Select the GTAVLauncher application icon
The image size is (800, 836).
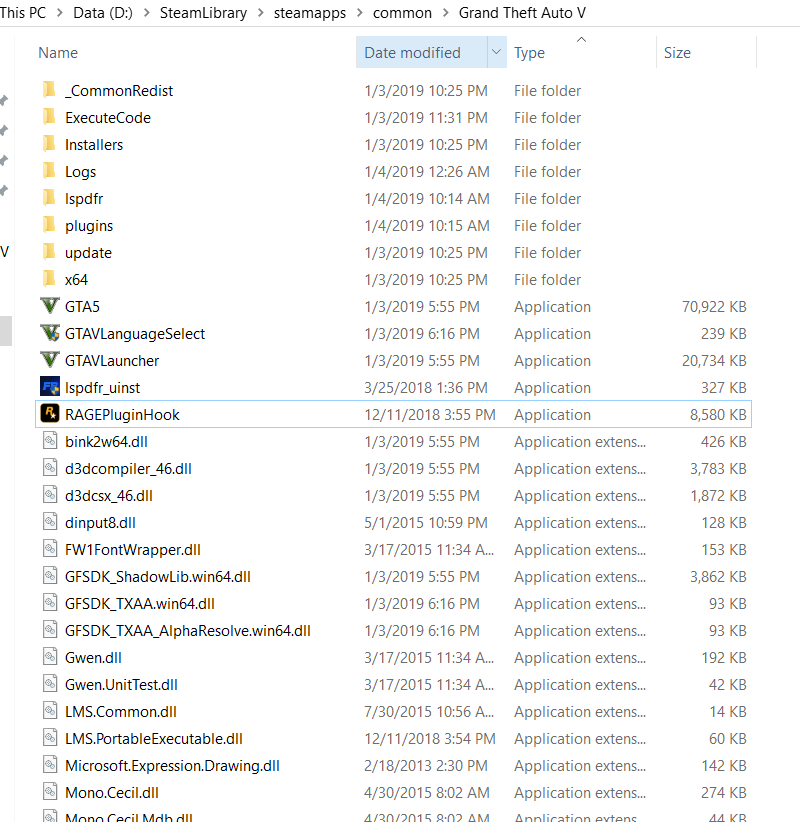pos(50,360)
